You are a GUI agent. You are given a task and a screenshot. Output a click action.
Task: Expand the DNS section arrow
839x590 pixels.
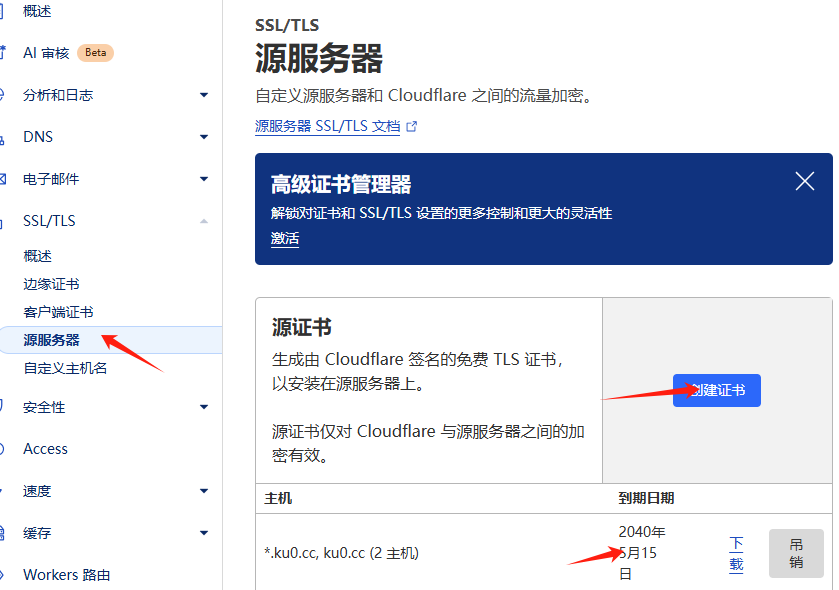204,137
